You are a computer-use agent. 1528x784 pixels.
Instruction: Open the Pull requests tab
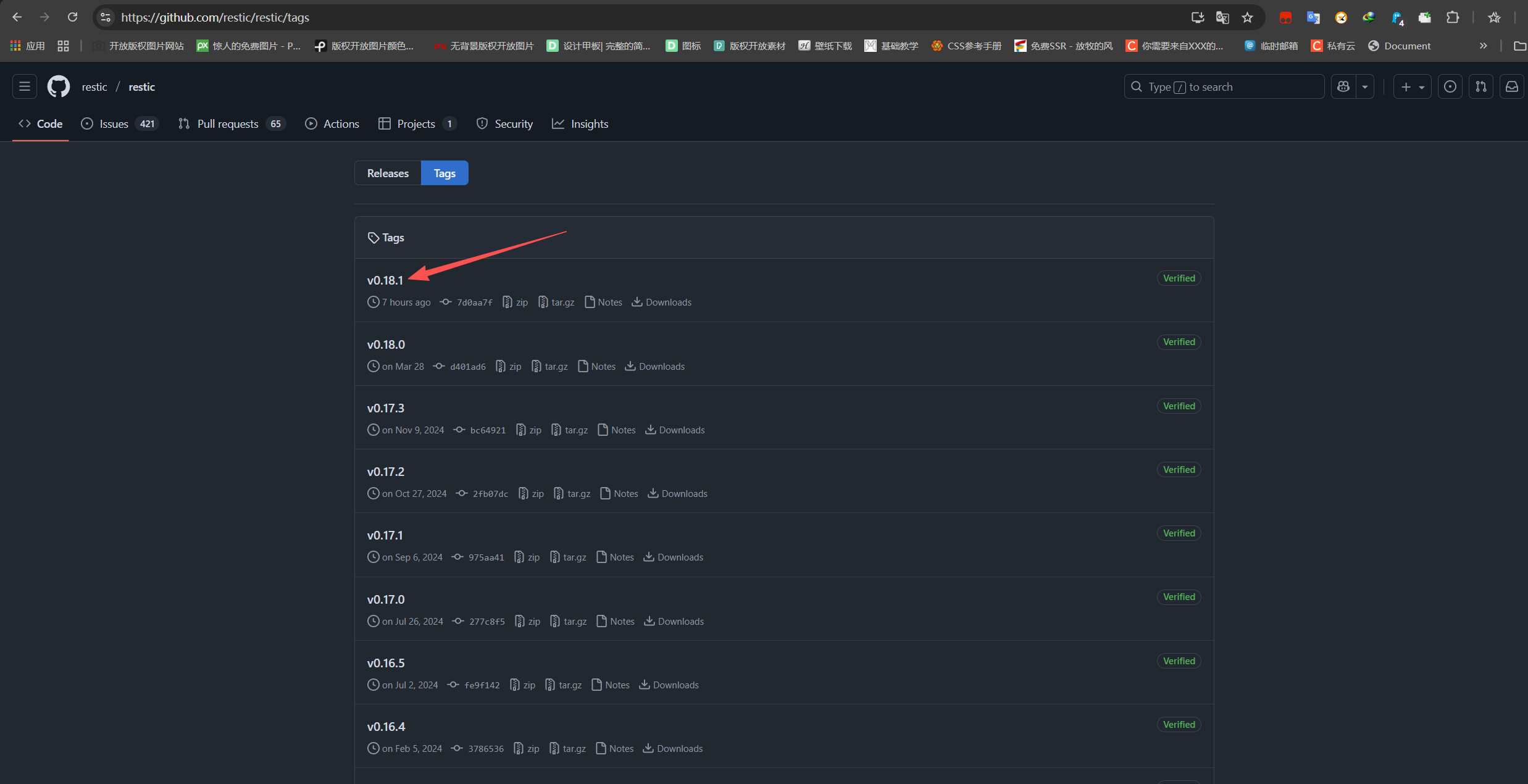click(x=227, y=123)
